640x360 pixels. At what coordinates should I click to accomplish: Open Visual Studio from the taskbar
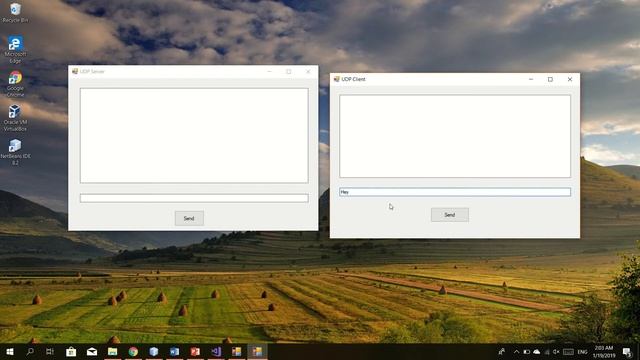(216, 351)
